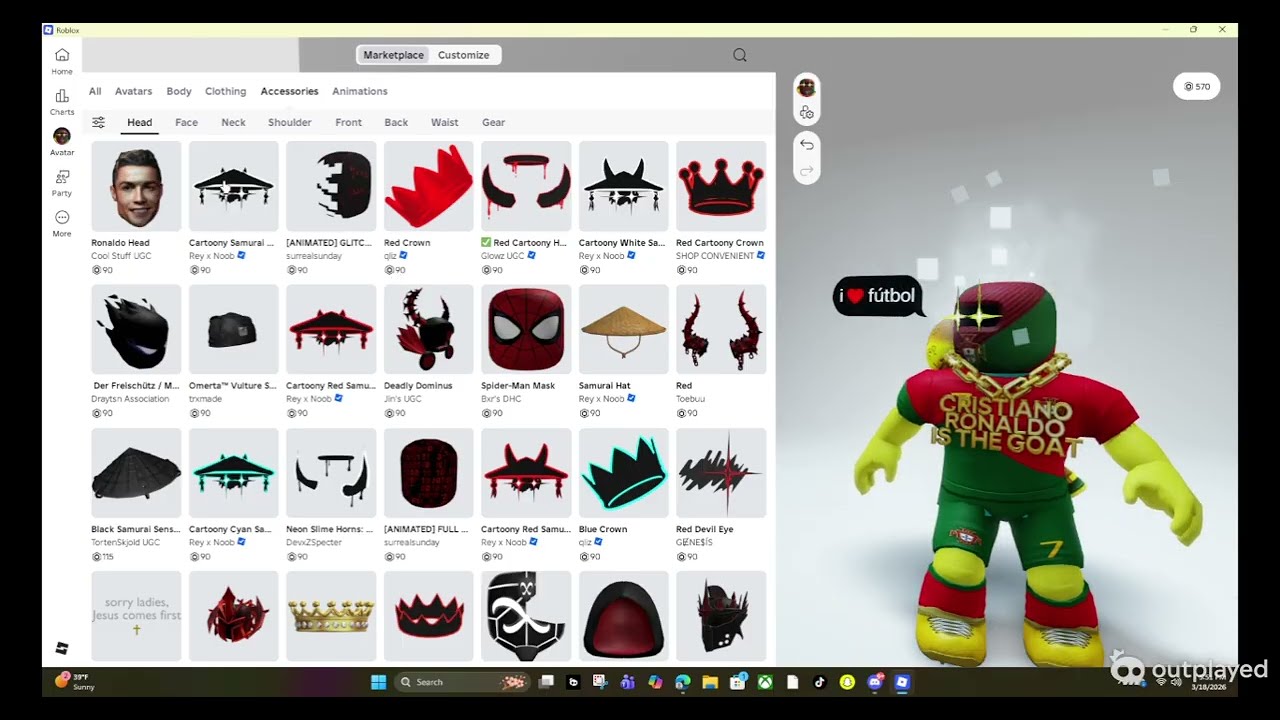Select the Omerta Vulture beanie thumbnail
The image size is (1280, 720).
(234, 329)
